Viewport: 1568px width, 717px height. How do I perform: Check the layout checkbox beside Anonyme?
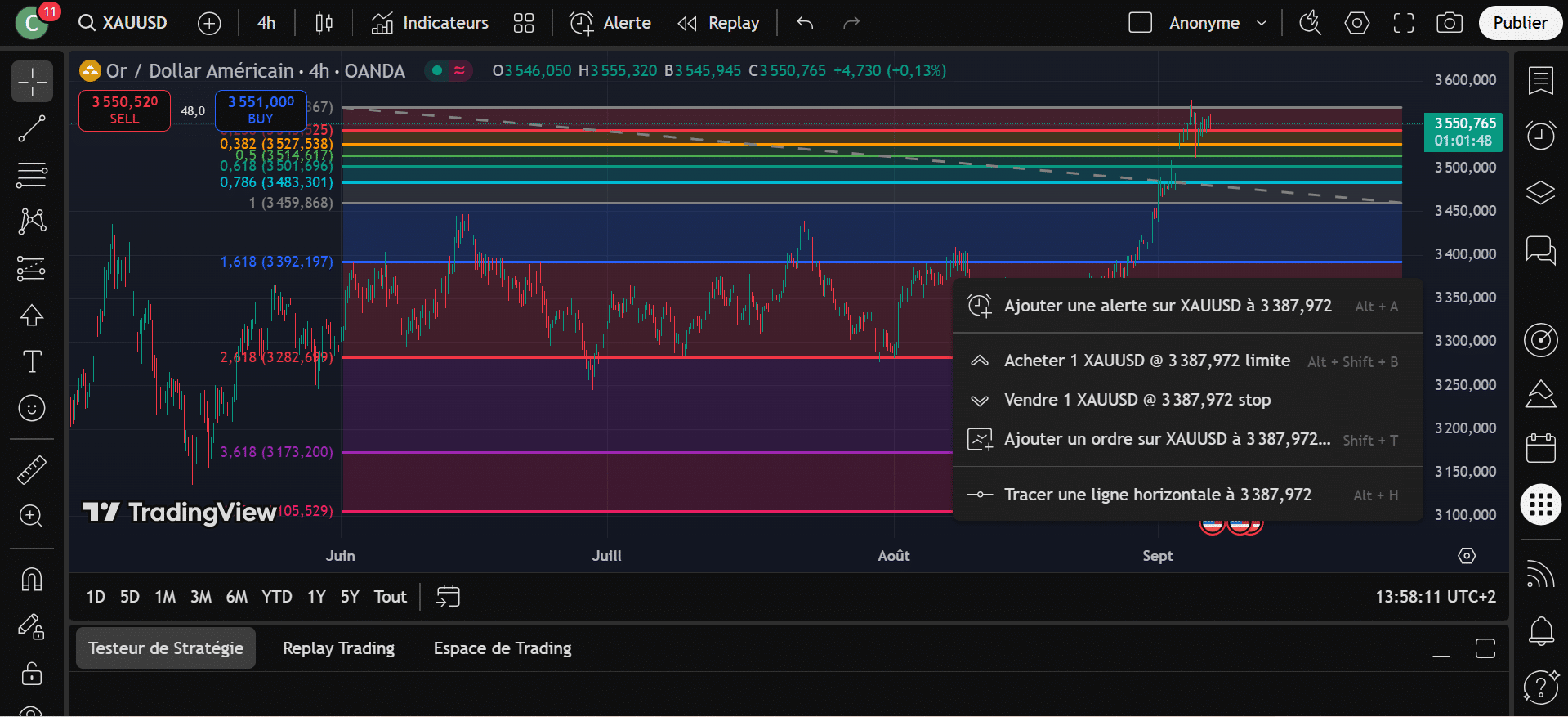coord(1140,23)
